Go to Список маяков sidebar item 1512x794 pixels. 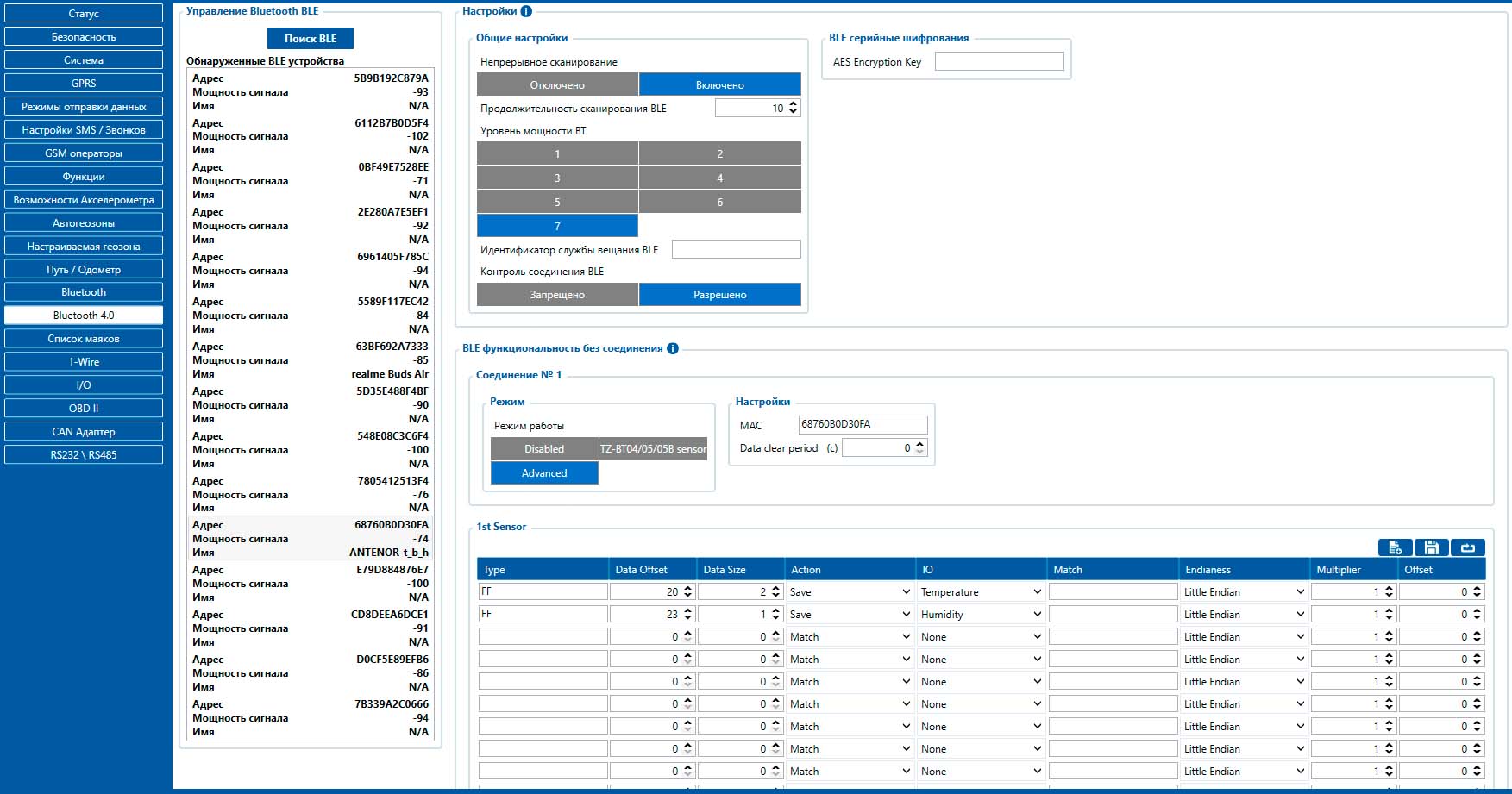point(84,339)
